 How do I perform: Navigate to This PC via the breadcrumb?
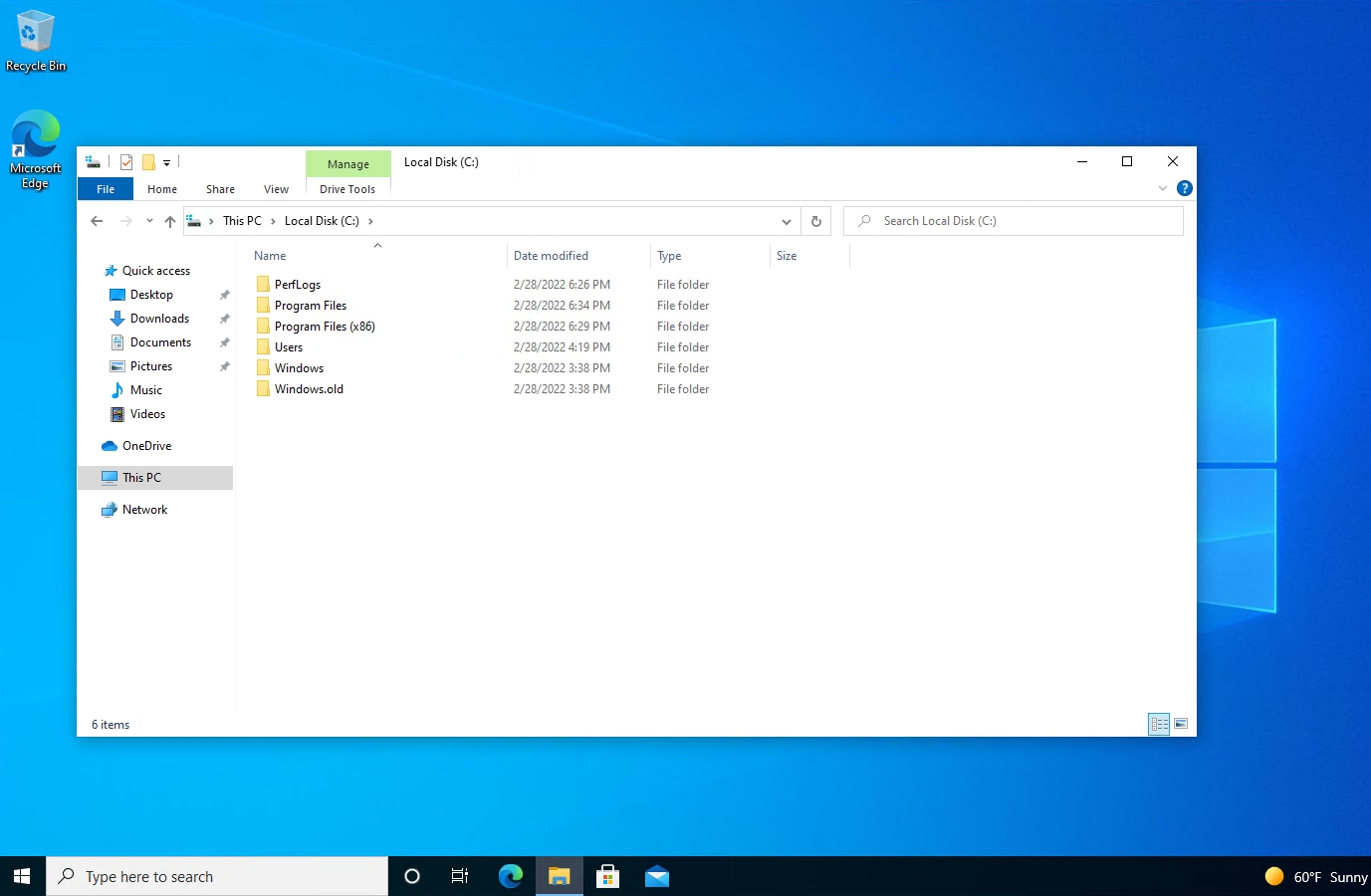click(x=242, y=220)
